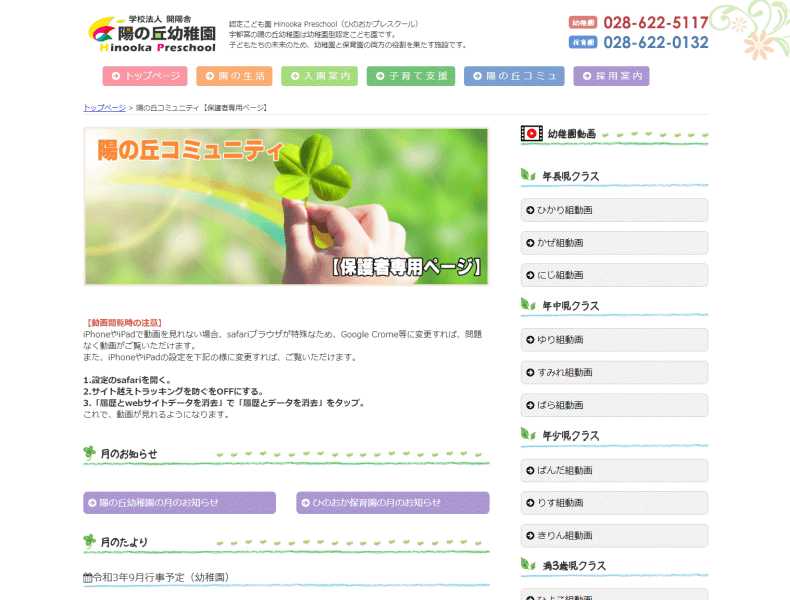Open きりん組動画 link

(x=614, y=536)
